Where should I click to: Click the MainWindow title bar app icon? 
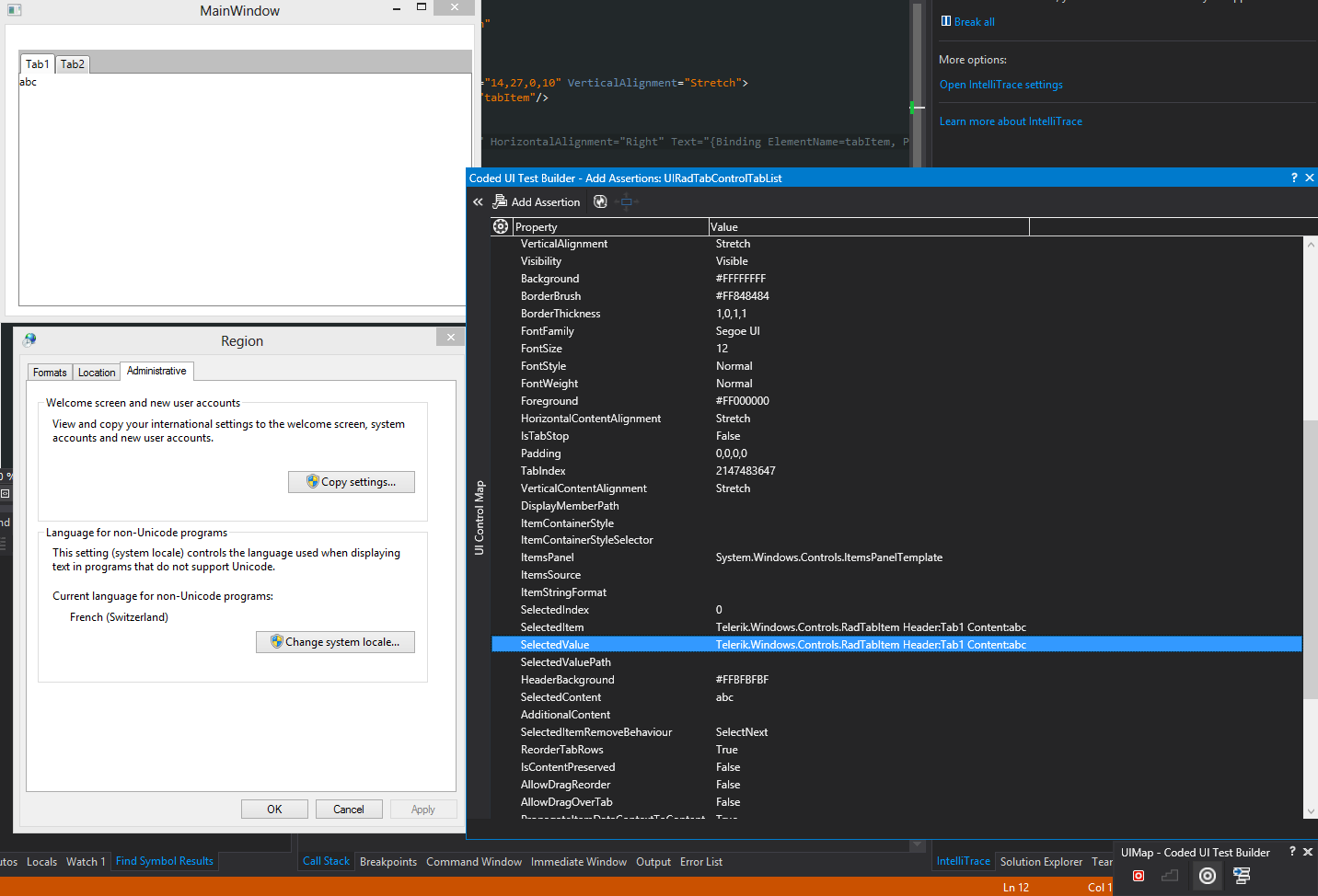14,10
